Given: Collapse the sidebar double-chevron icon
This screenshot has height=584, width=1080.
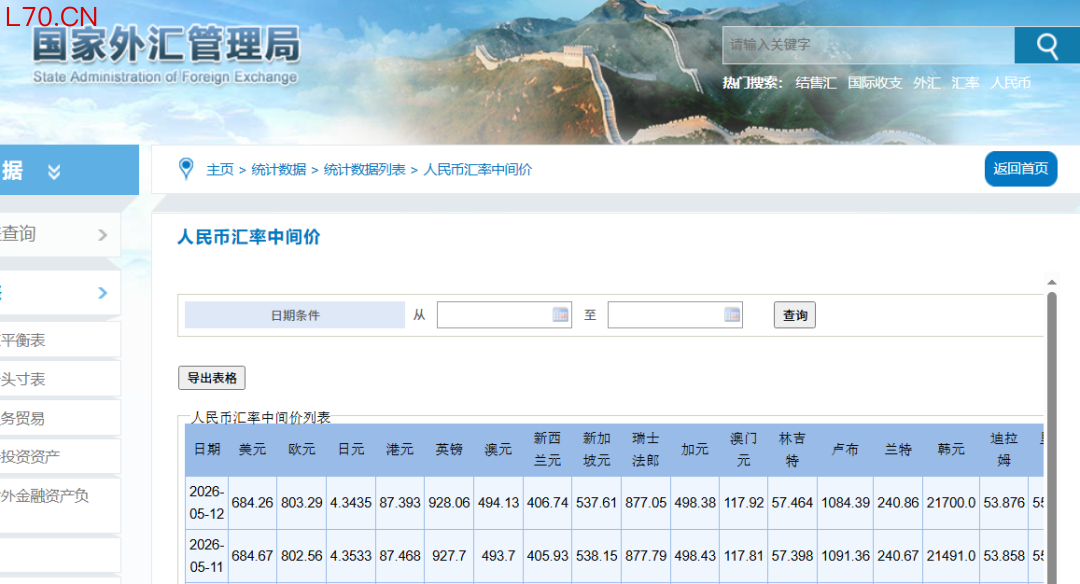Looking at the screenshot, I should [54, 171].
